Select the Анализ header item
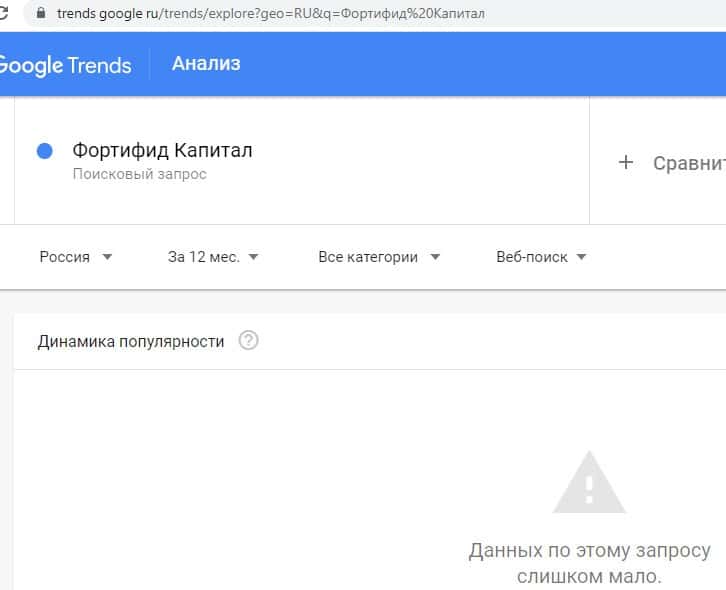This screenshot has height=590, width=726. (206, 64)
